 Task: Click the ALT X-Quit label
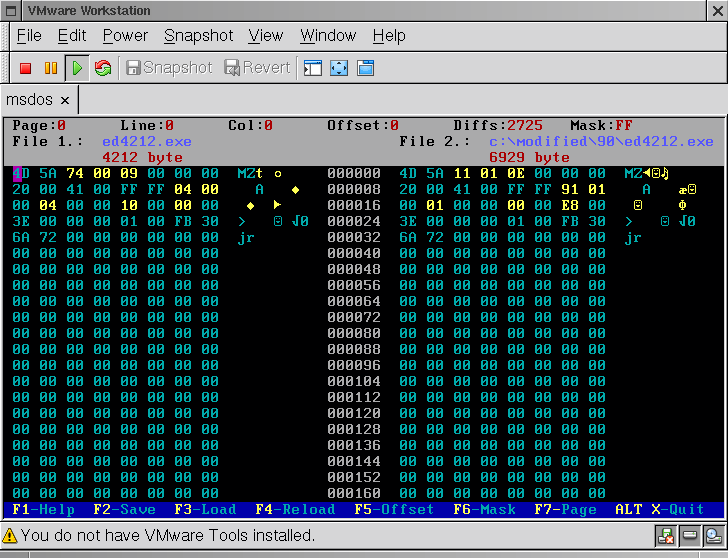point(660,510)
